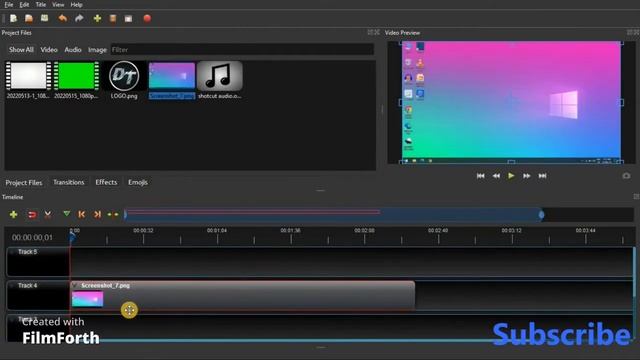Click the camera Save Current Frame icon
The width and height of the screenshot is (640, 360).
click(626, 176)
